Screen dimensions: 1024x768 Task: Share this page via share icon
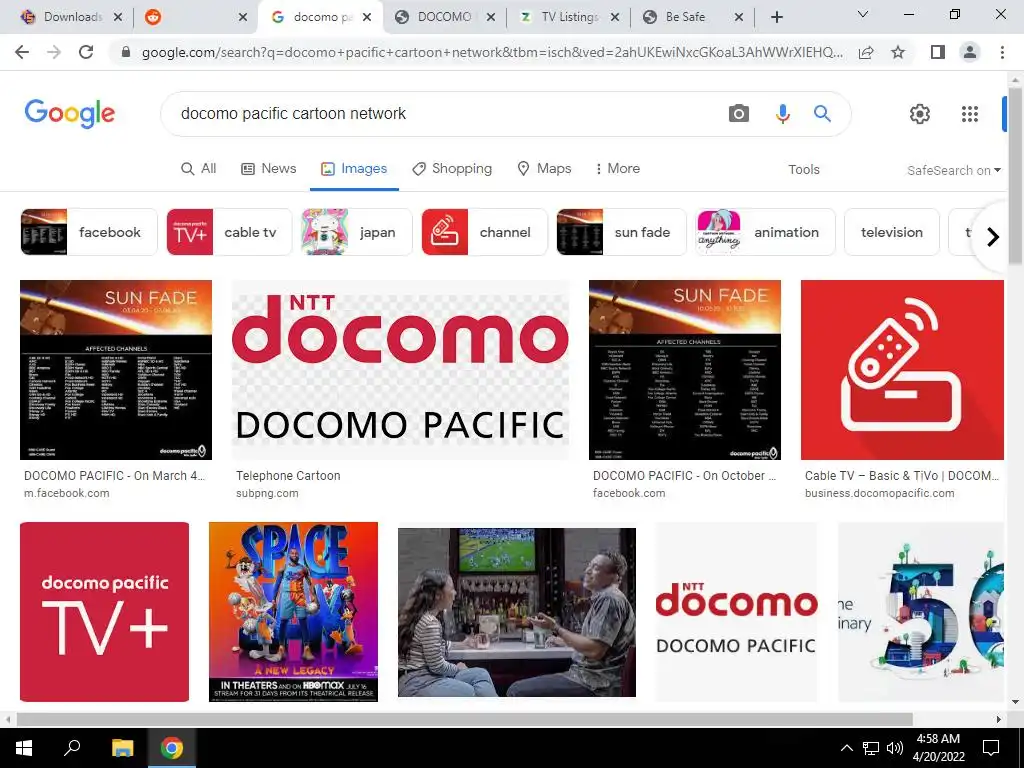coord(866,52)
